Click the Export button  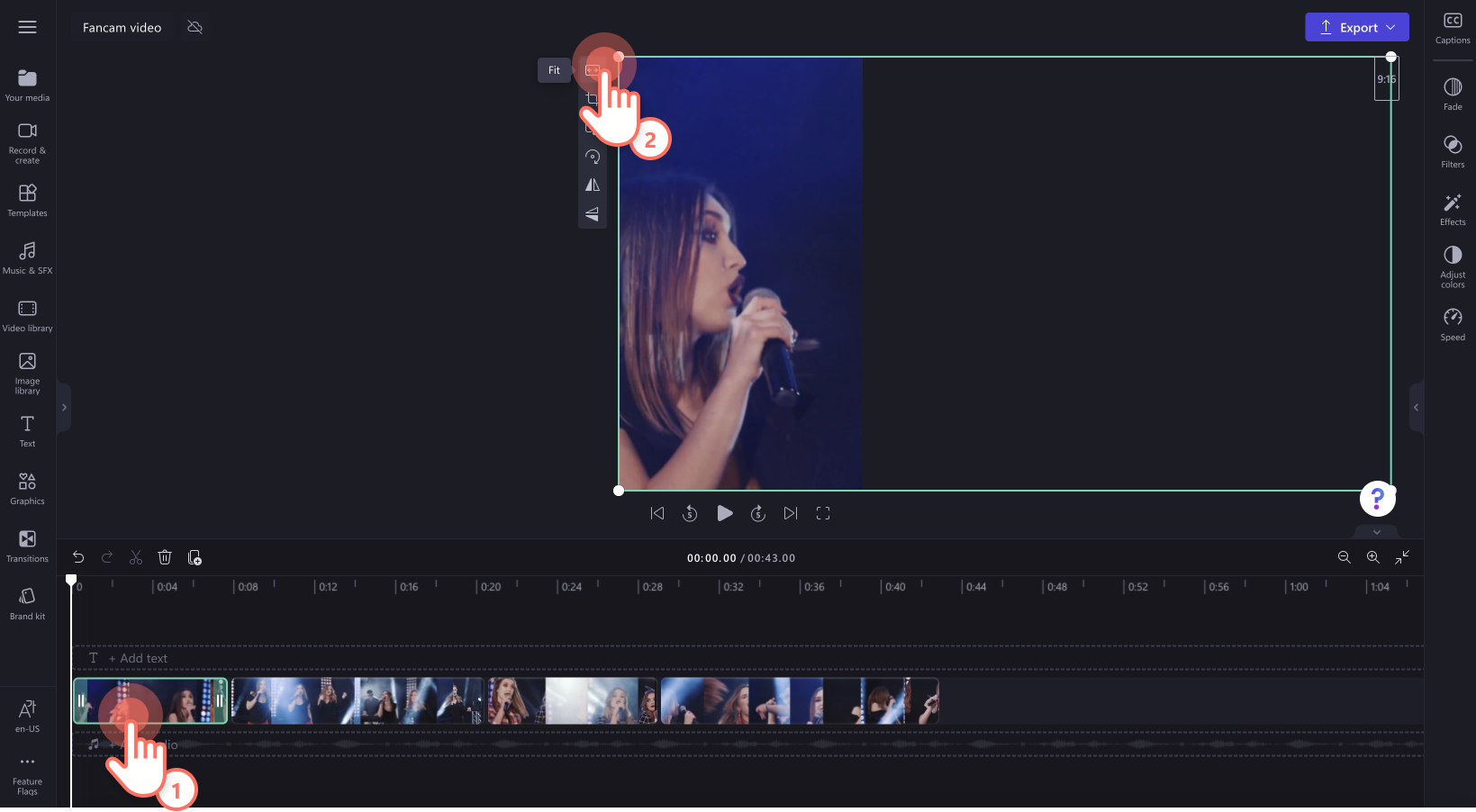(1353, 27)
